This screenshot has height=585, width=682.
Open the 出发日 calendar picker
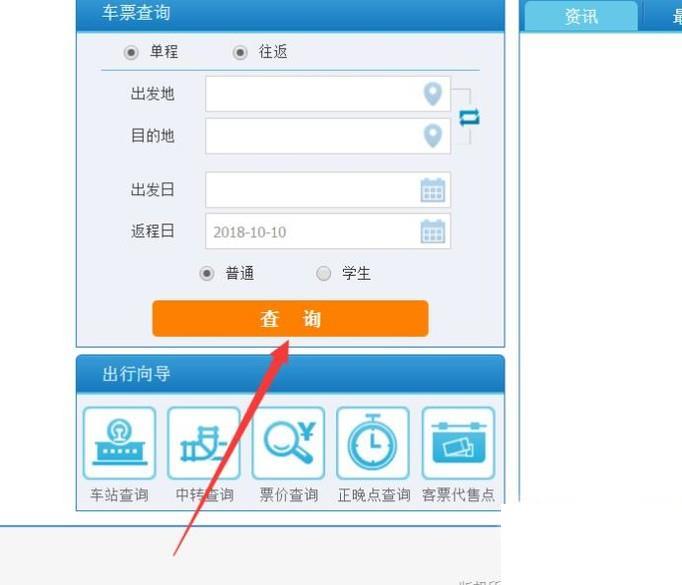pos(433,190)
